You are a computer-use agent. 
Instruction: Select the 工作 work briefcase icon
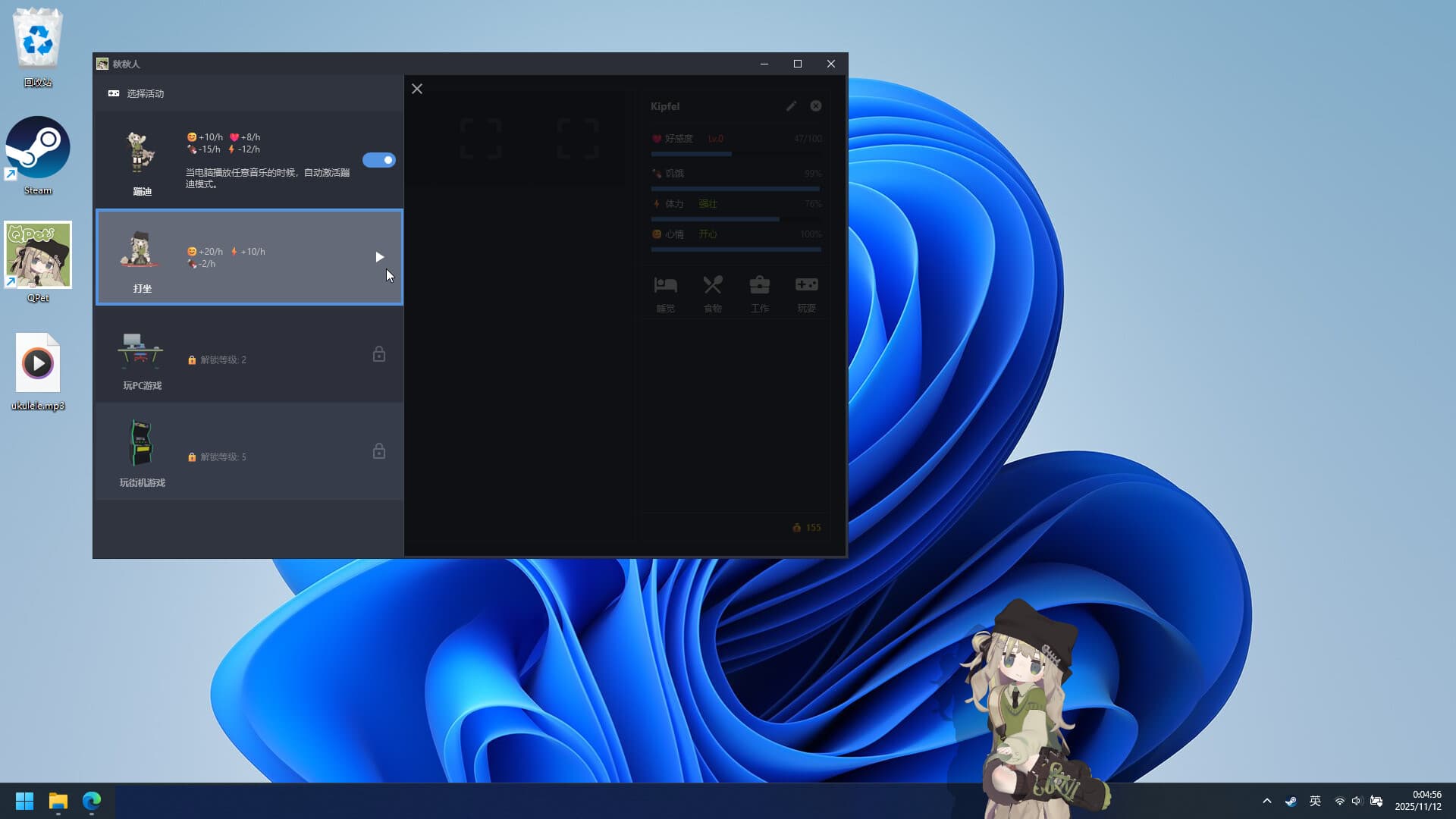[x=760, y=285]
